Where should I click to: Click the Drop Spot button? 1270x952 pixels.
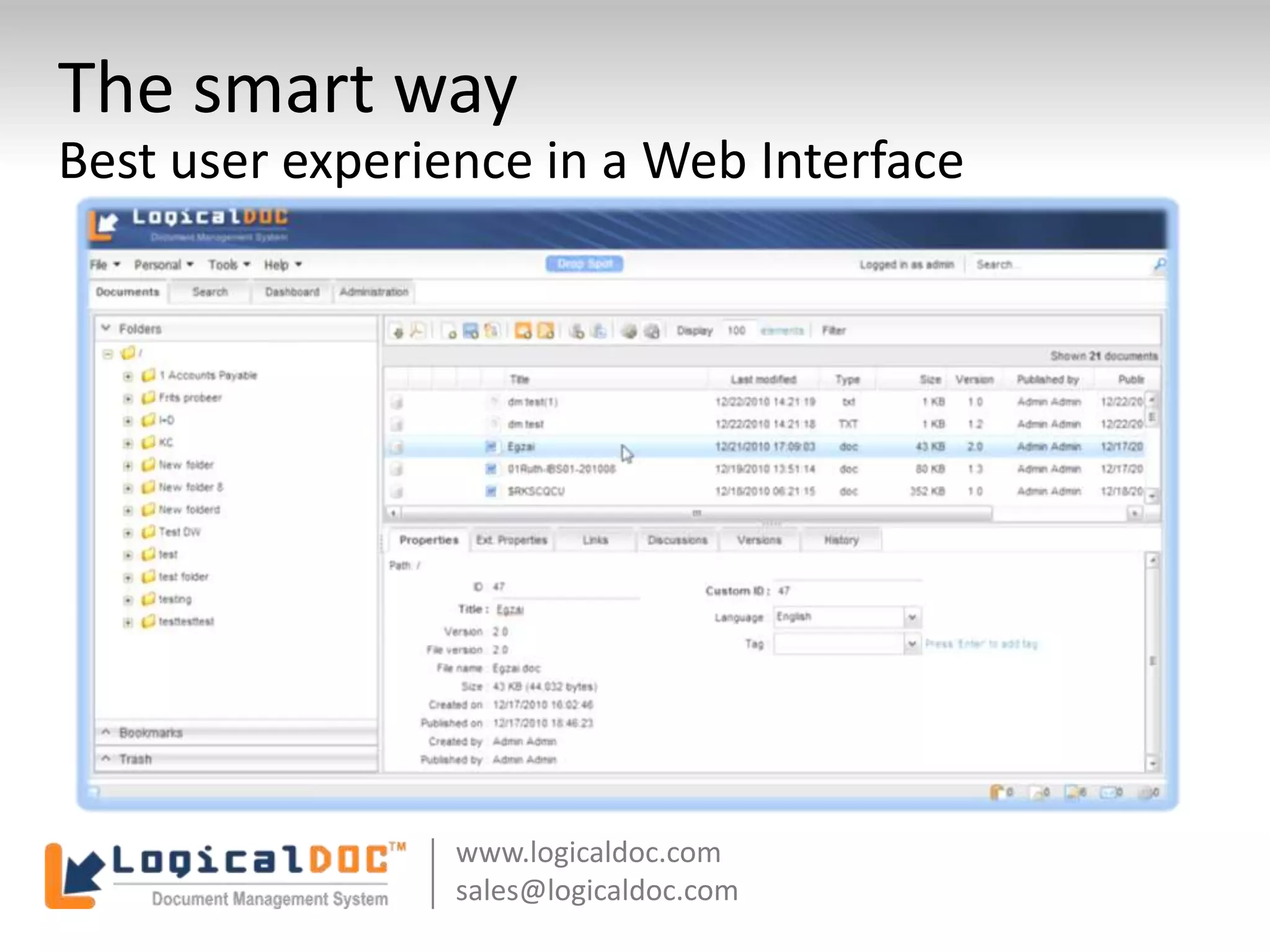(x=585, y=264)
